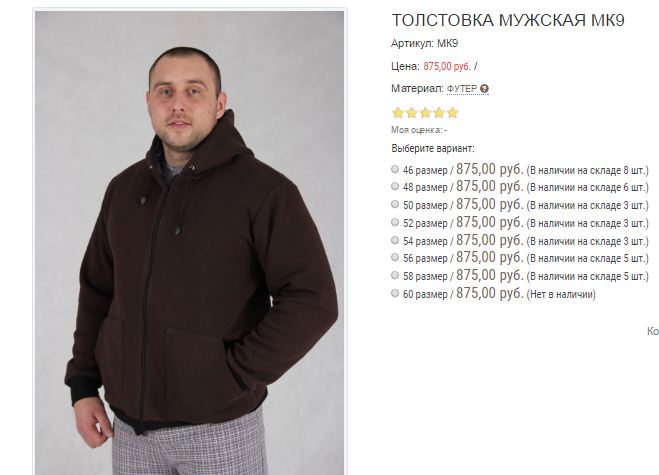Select 54 размер radio button
Image resolution: width=659 pixels, height=475 pixels.
coord(395,240)
